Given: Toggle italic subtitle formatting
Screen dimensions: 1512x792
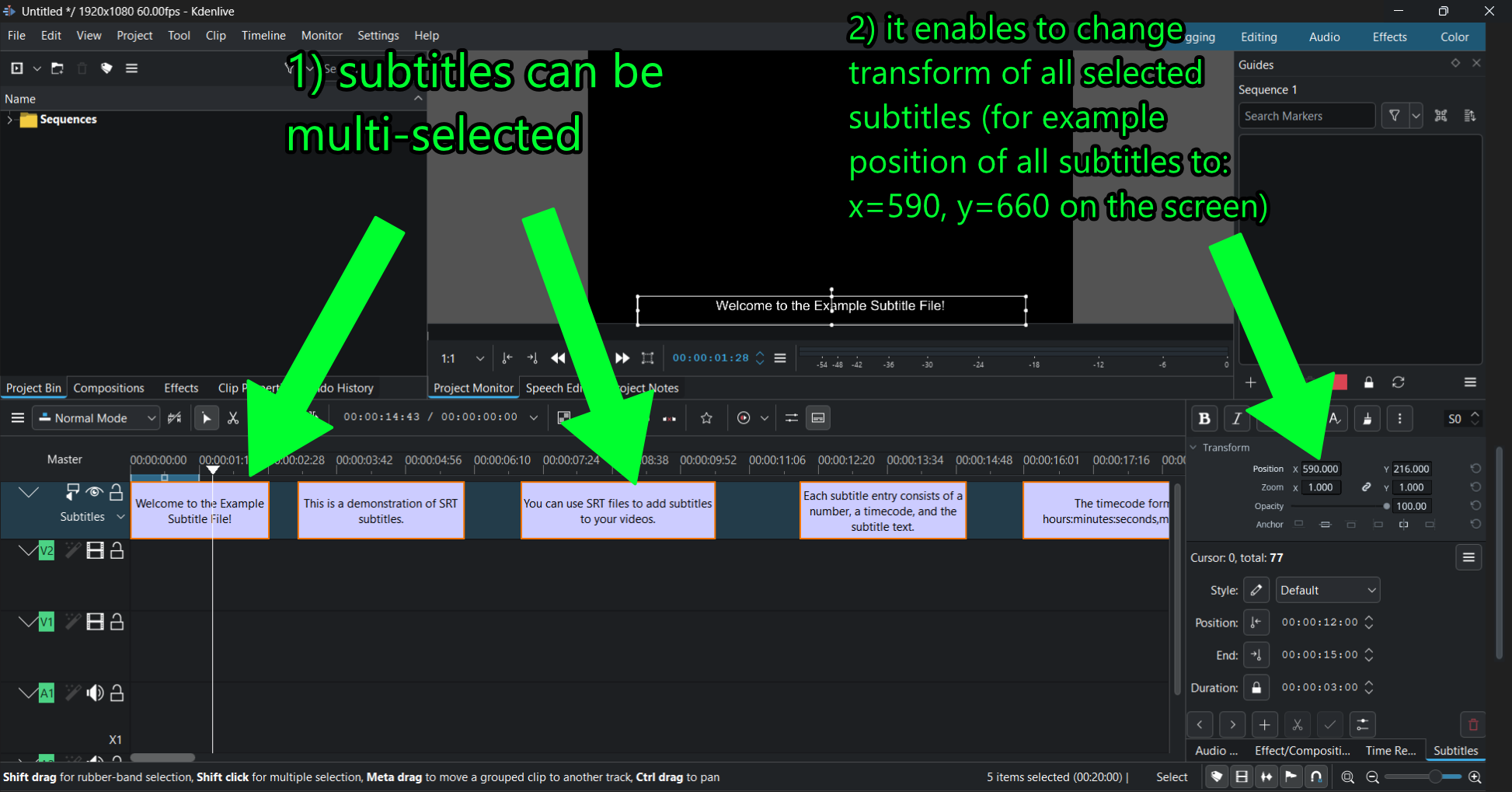Looking at the screenshot, I should tap(1236, 419).
